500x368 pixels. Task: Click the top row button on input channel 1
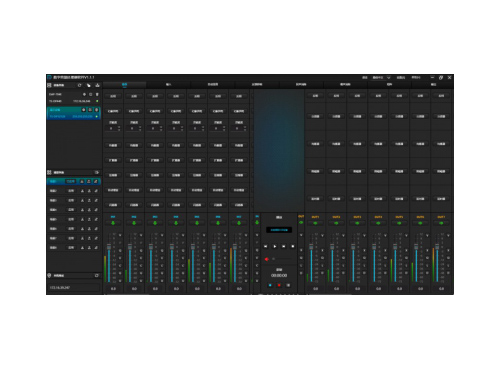(113, 96)
